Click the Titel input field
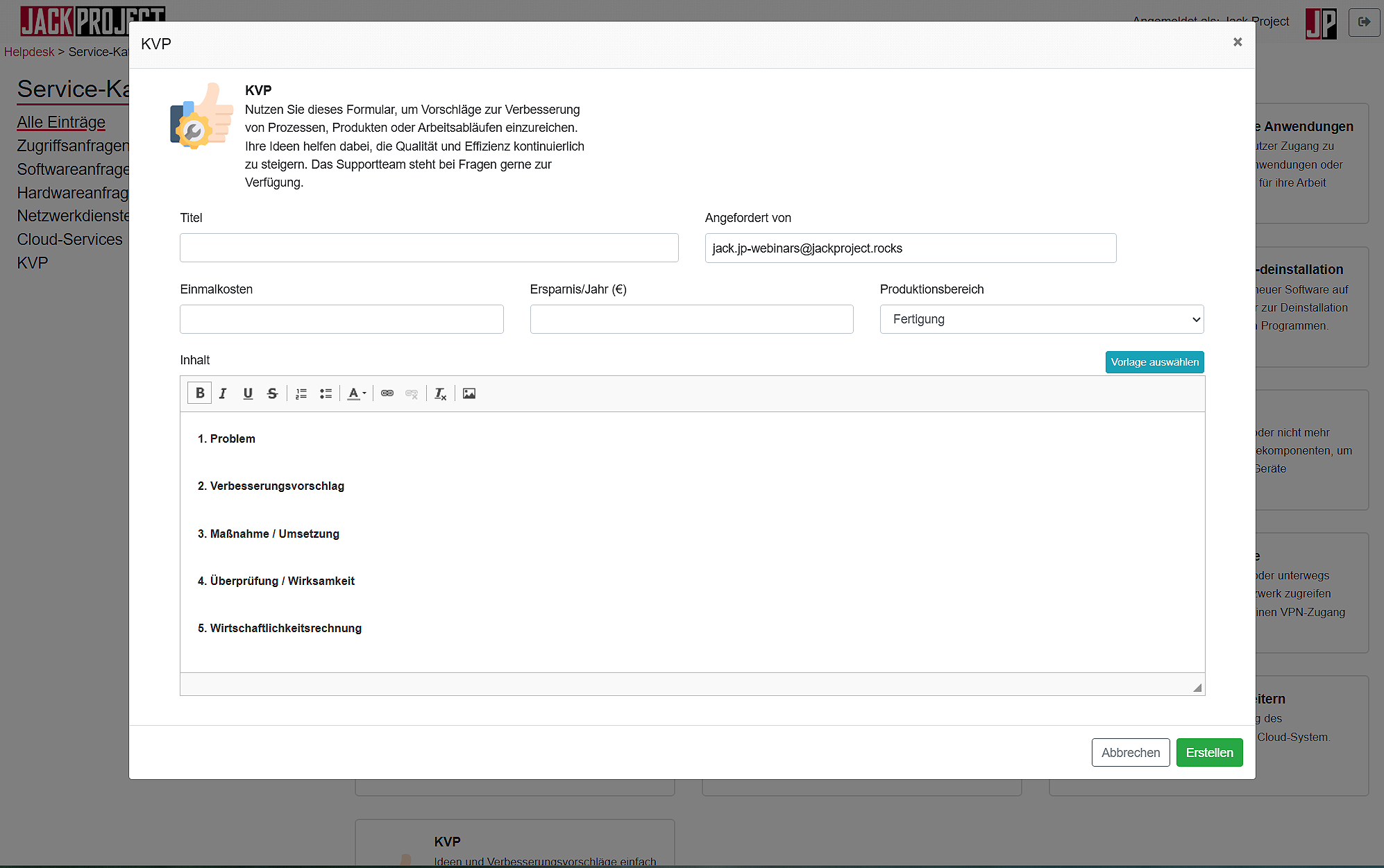This screenshot has height=868, width=1384. (x=429, y=248)
